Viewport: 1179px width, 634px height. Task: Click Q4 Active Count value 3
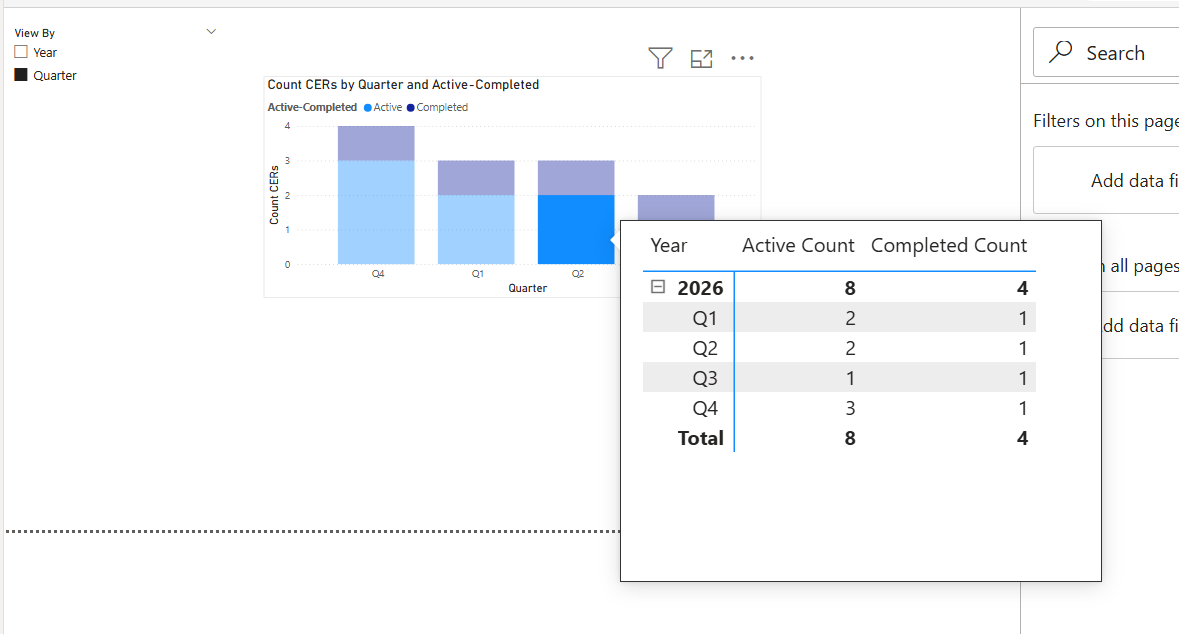[850, 408]
